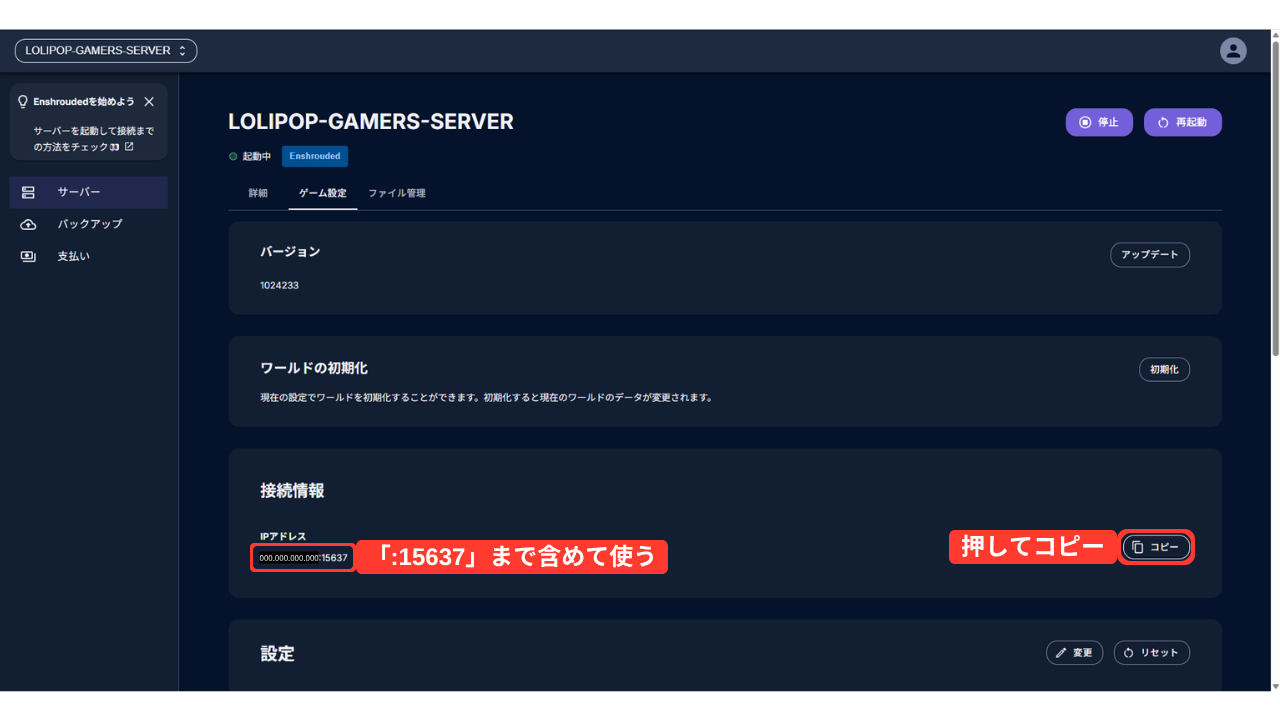Stop the server with the 停止 button
This screenshot has height=720, width=1280.
1099,122
